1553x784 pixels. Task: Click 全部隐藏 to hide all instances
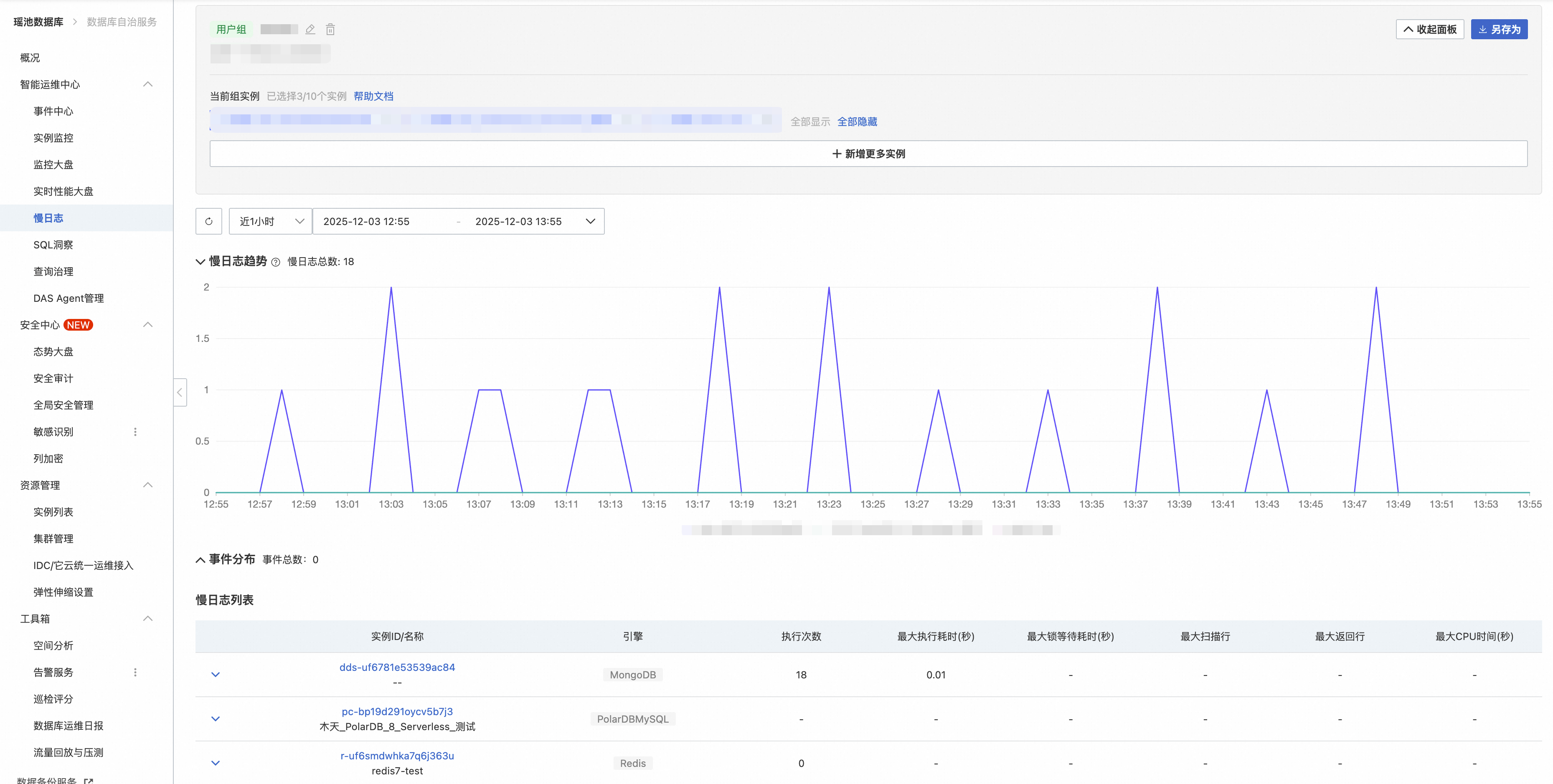point(857,122)
